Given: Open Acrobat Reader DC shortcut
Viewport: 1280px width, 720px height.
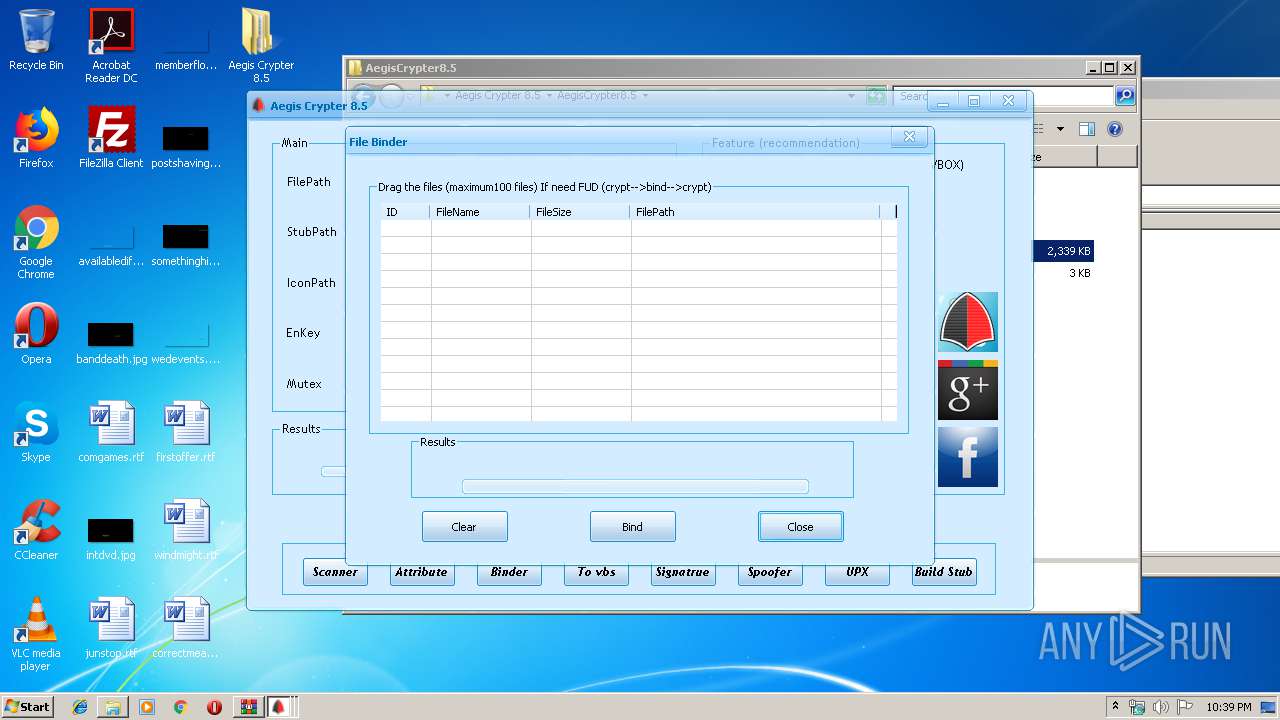Looking at the screenshot, I should tap(111, 46).
